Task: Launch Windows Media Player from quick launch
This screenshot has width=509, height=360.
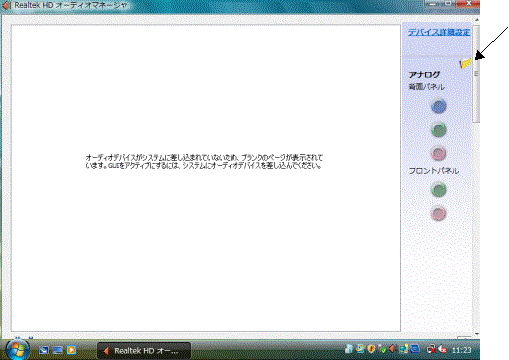Action: [x=71, y=350]
